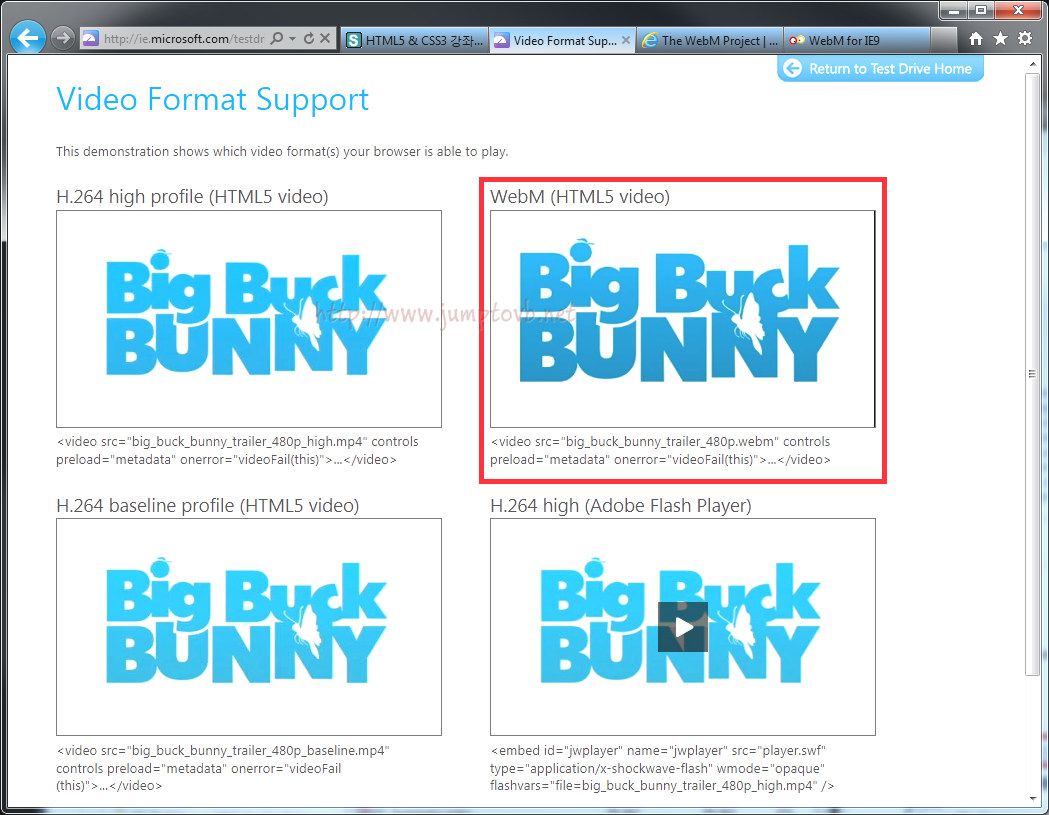Click the 'H.264 baseline profile (HTML5 video)' title
The image size is (1049, 815).
[x=207, y=505]
